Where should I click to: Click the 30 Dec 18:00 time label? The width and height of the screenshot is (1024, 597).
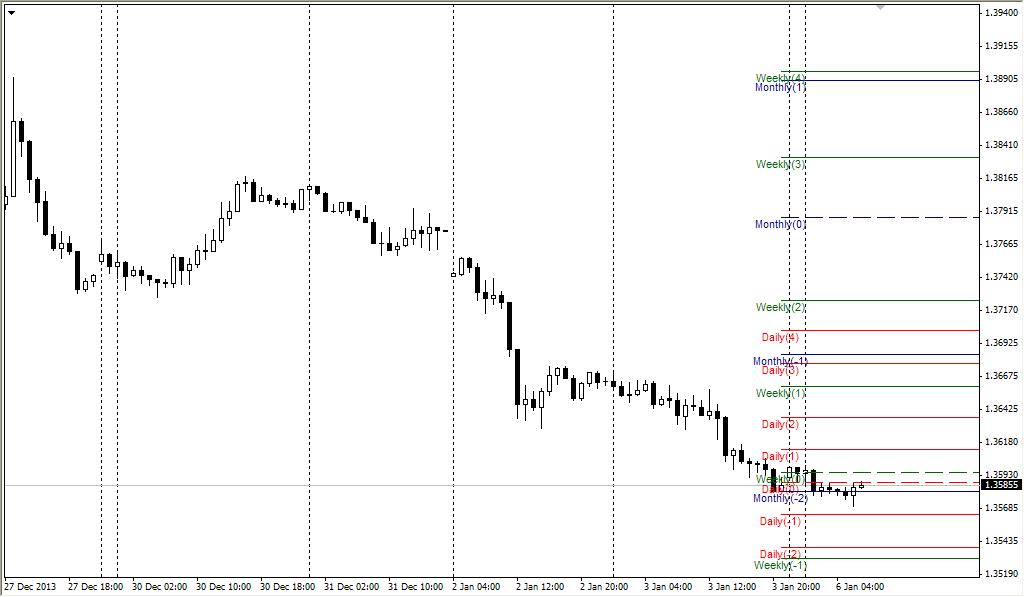[287, 587]
